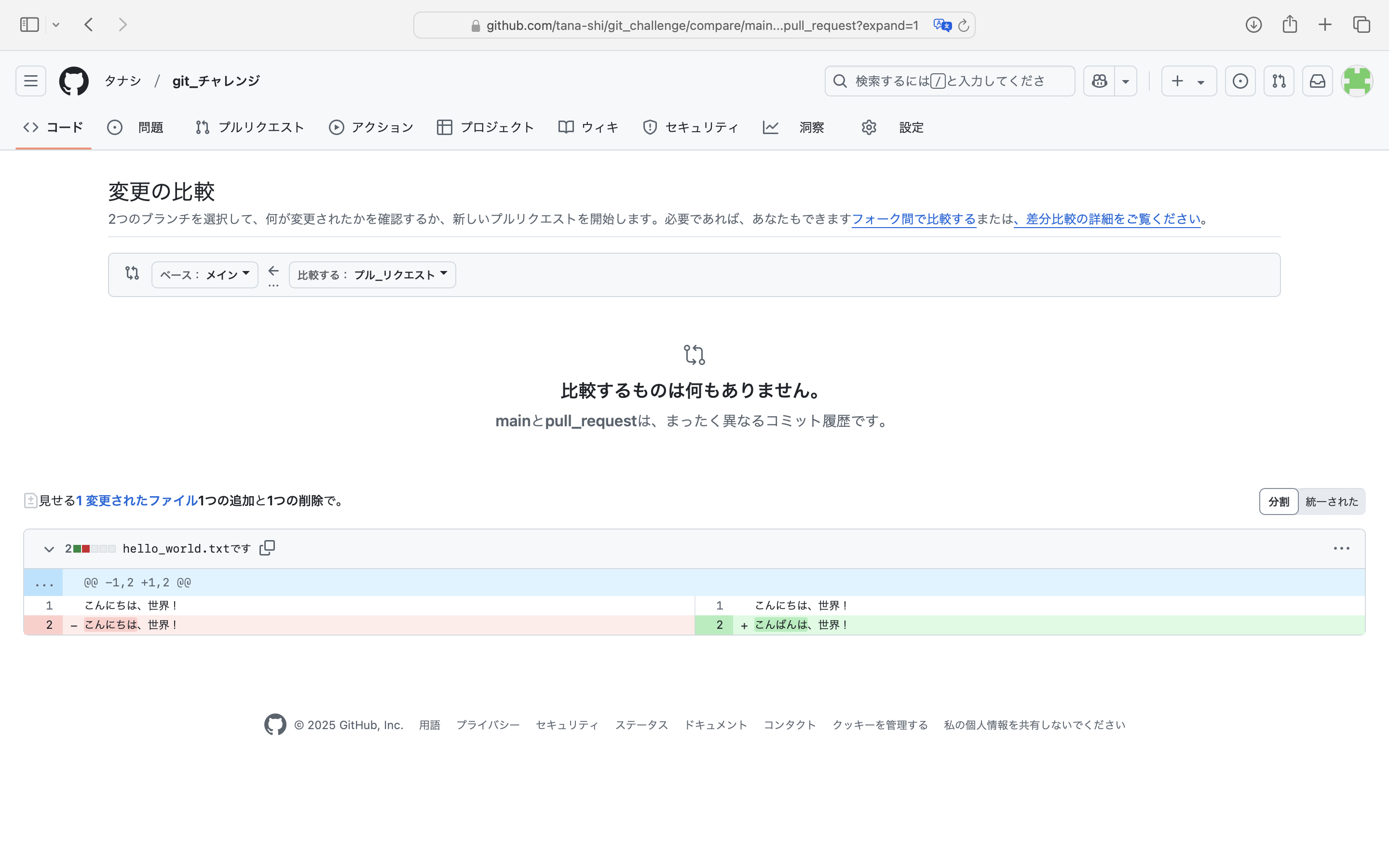Open the footer コンタクト link
Image resolution: width=1389 pixels, height=868 pixels.
(x=790, y=725)
